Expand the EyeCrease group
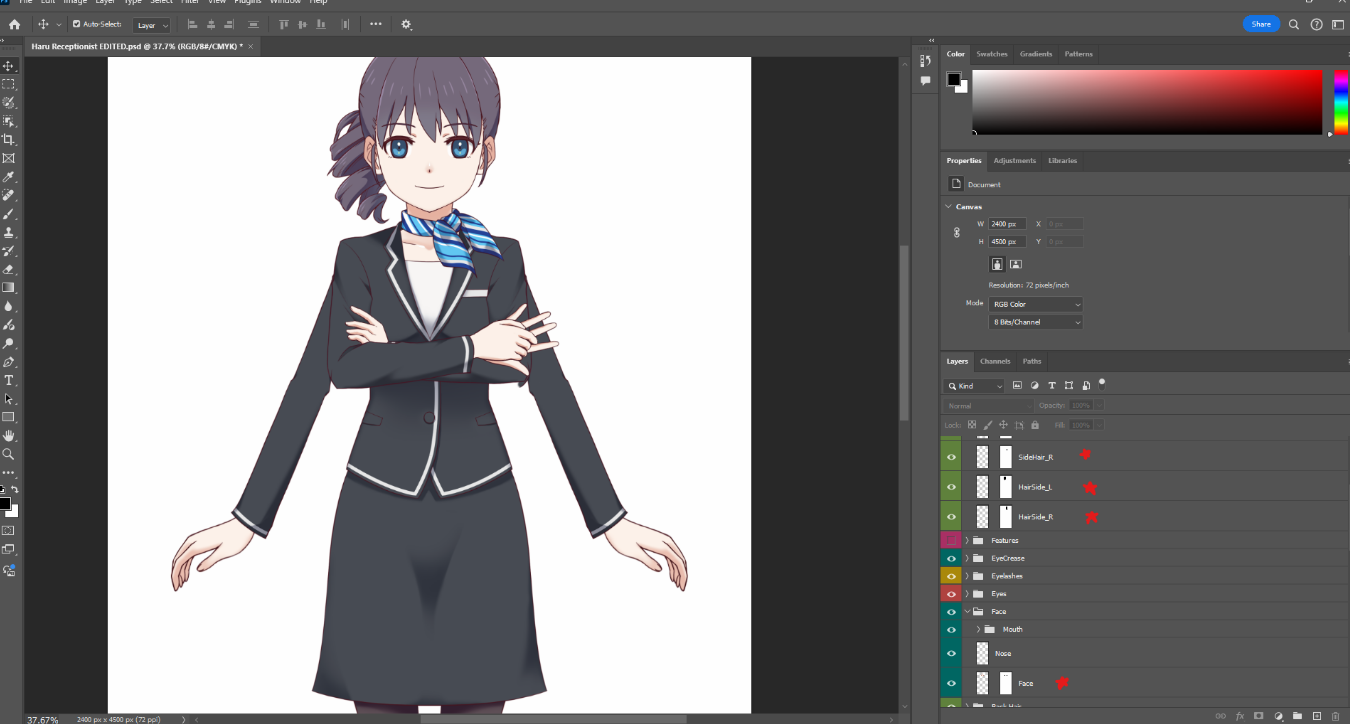 [967, 558]
